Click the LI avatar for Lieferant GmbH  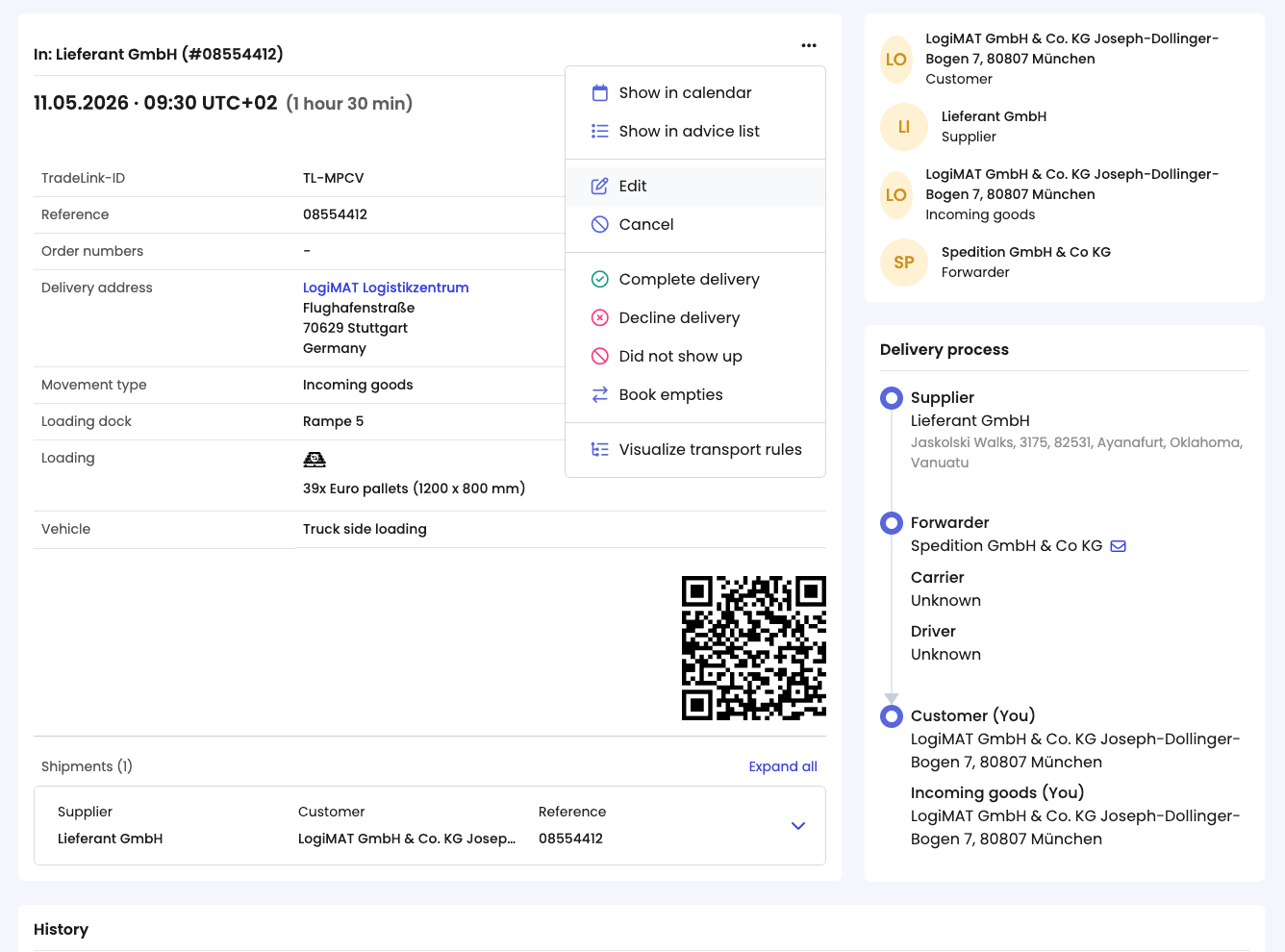tap(904, 127)
